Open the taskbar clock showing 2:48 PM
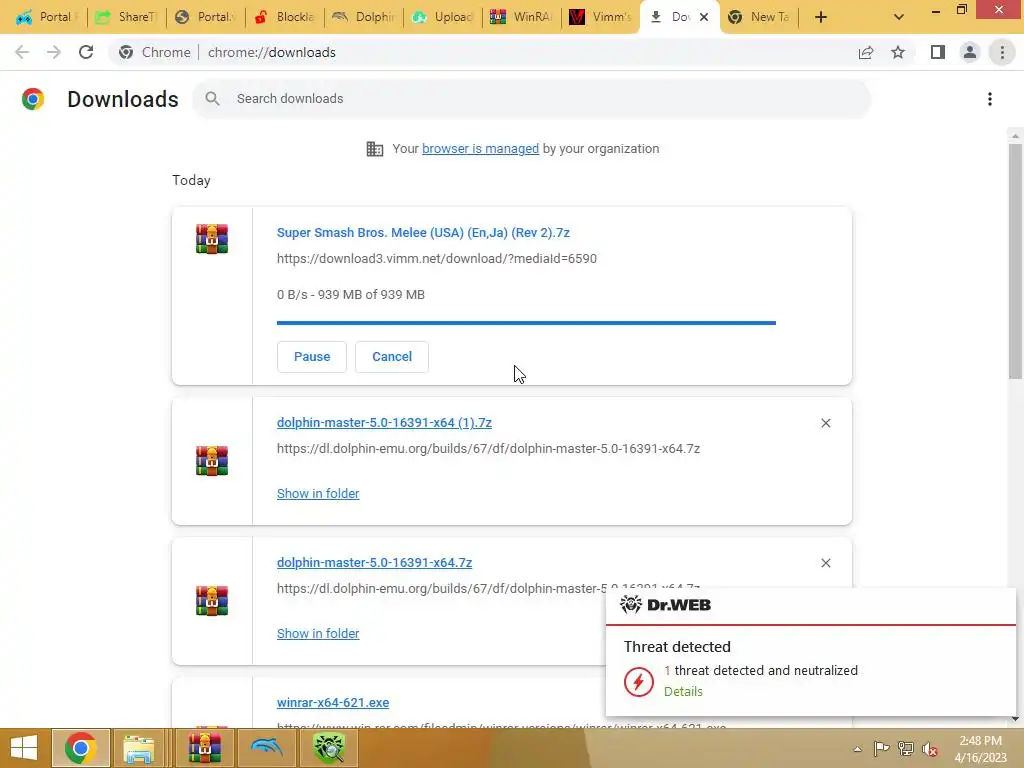 click(980, 749)
